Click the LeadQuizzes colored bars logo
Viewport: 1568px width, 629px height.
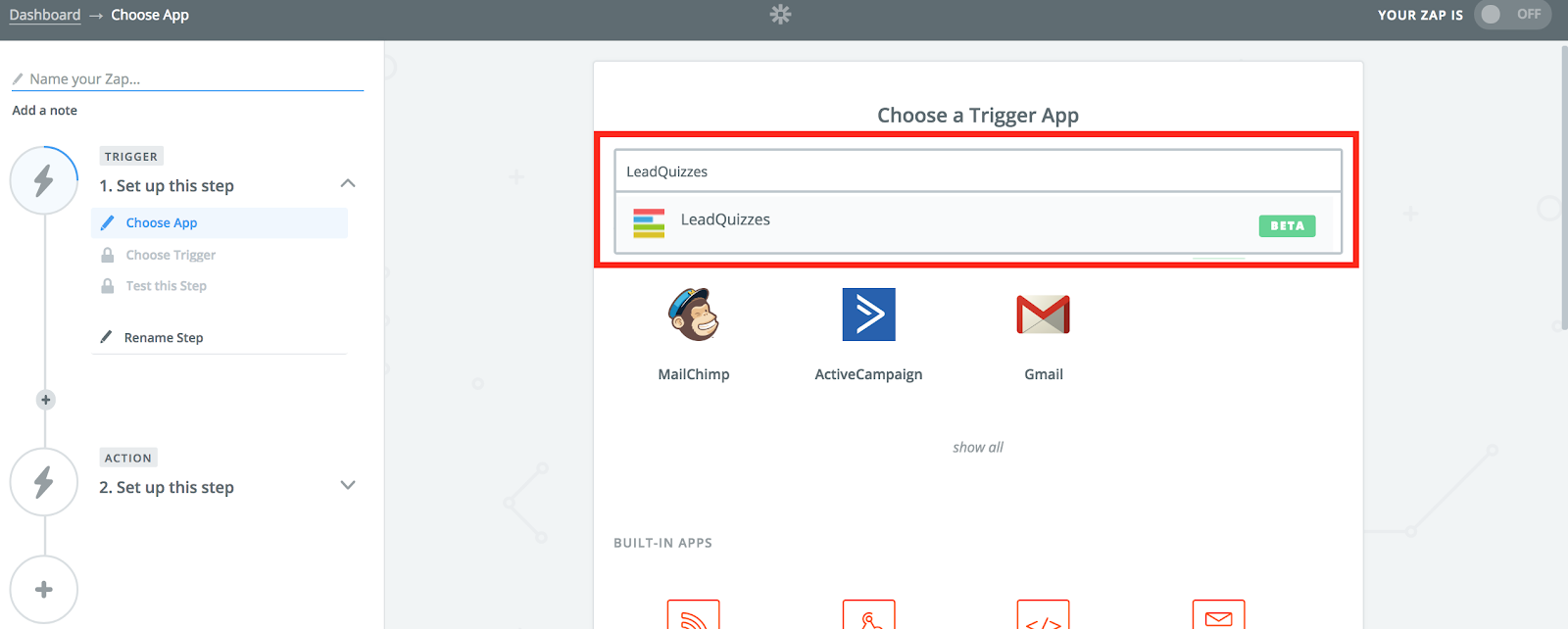point(649,223)
